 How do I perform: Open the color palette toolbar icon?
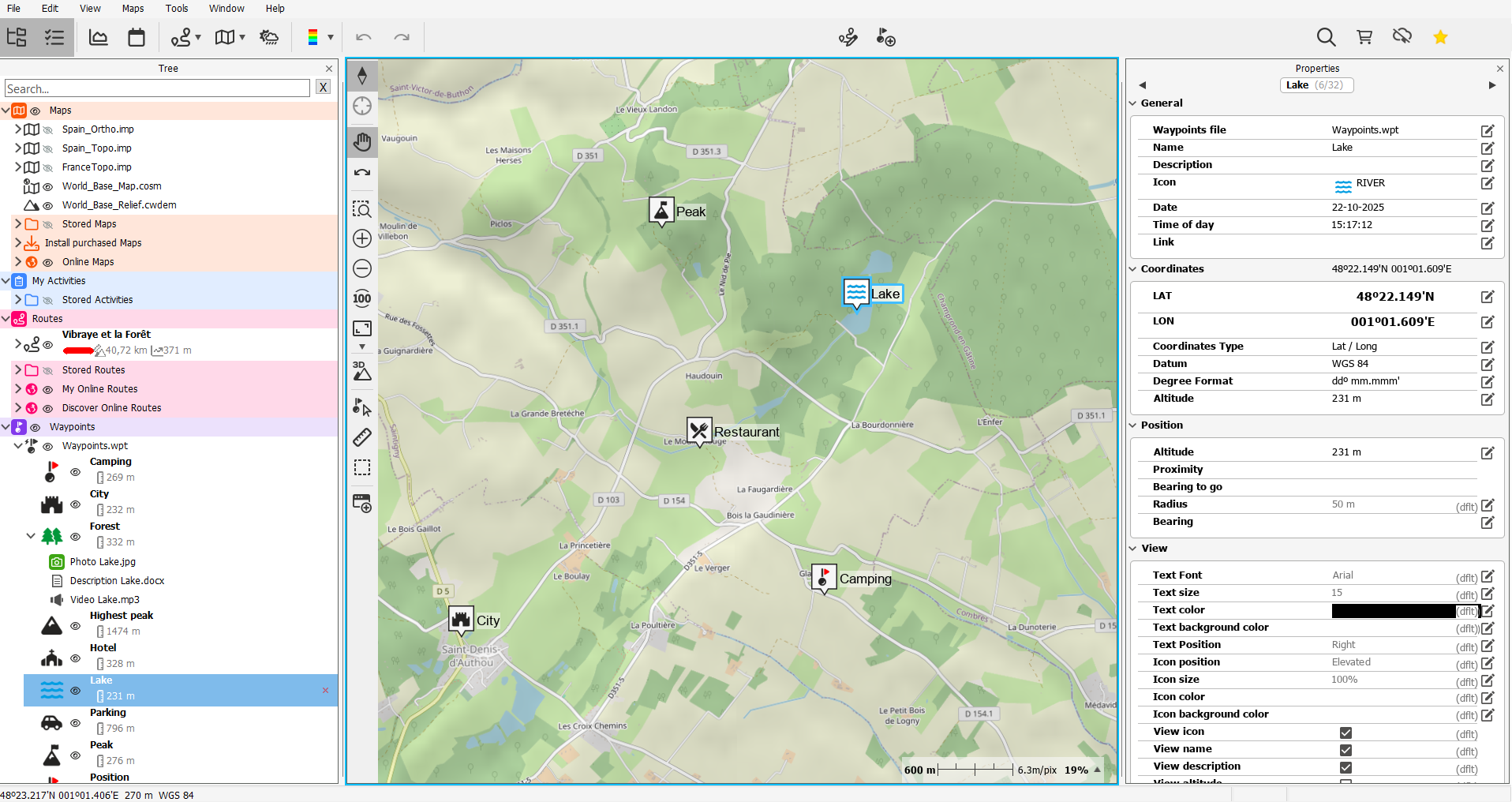click(313, 37)
